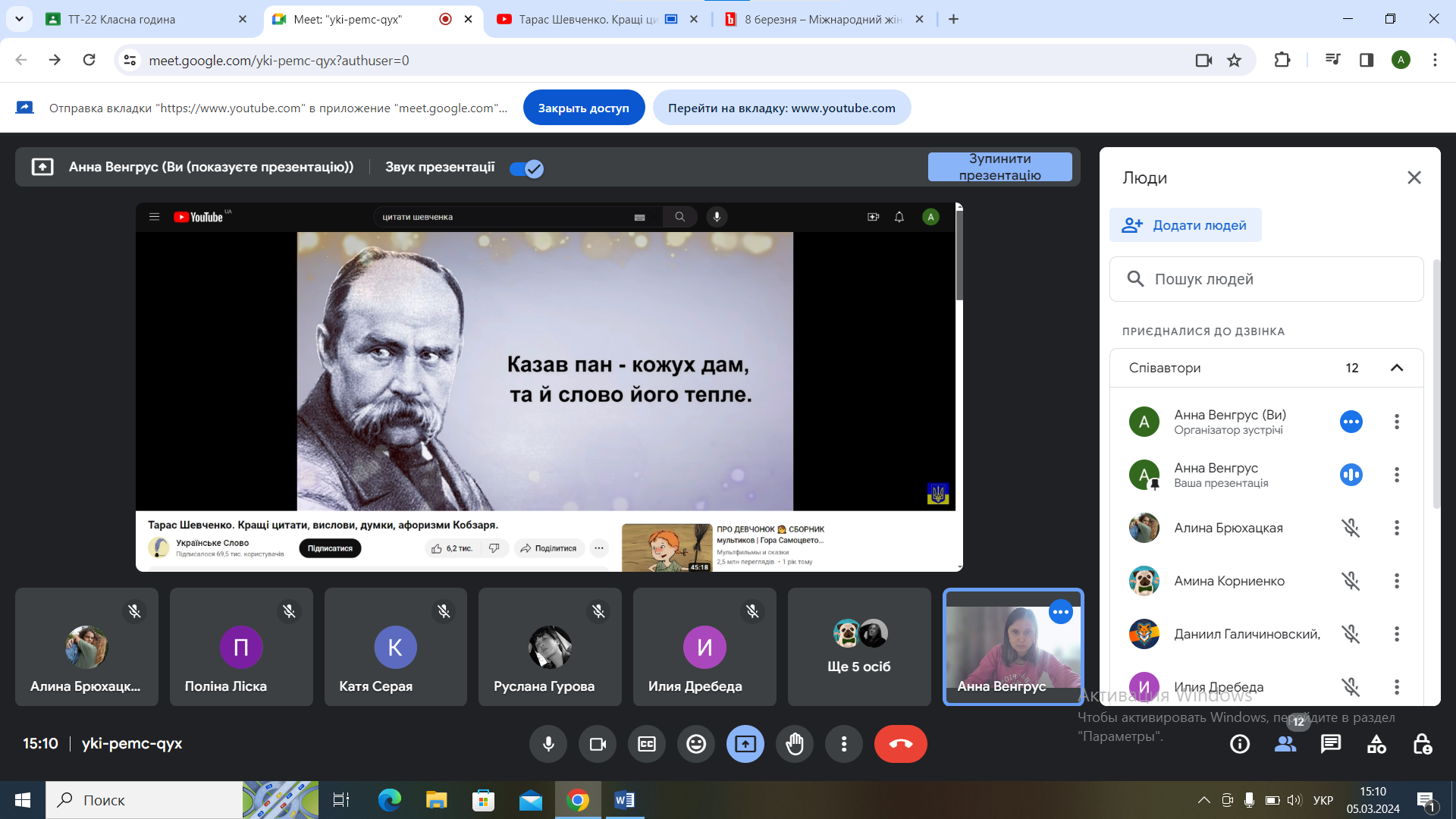Open host controls lock icon
Viewport: 1456px width, 819px height.
click(x=1422, y=744)
